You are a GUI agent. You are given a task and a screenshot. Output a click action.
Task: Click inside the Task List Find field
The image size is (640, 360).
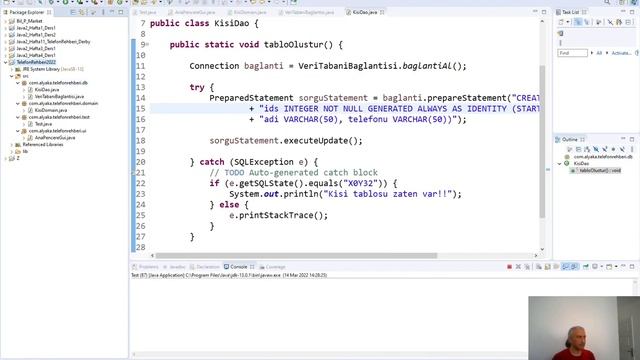tap(572, 53)
